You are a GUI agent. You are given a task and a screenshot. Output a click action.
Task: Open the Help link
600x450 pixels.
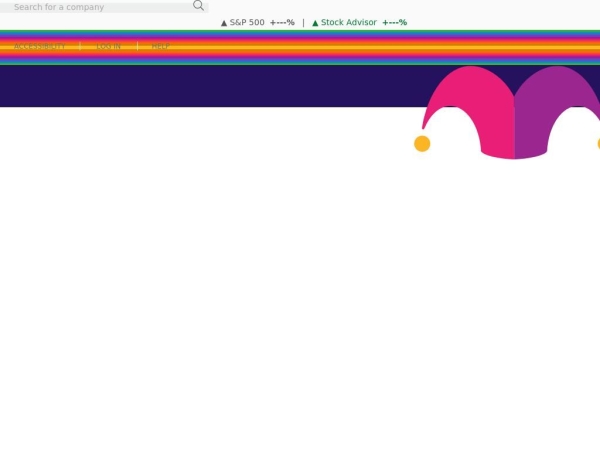pyautogui.click(x=161, y=46)
